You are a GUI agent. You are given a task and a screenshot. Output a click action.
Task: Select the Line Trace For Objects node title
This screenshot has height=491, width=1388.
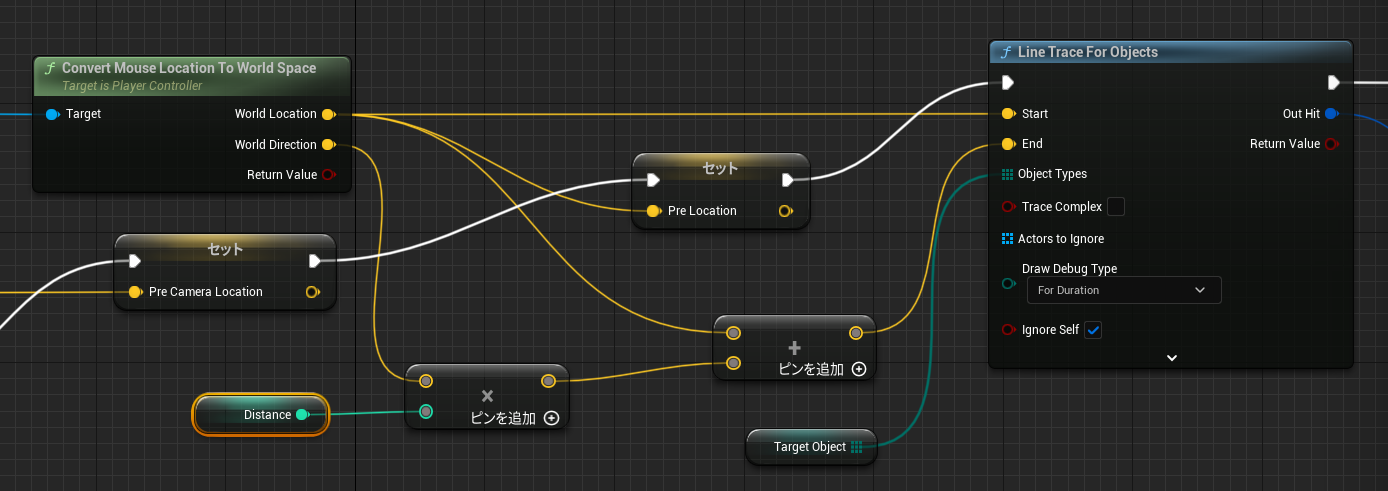[x=1087, y=52]
